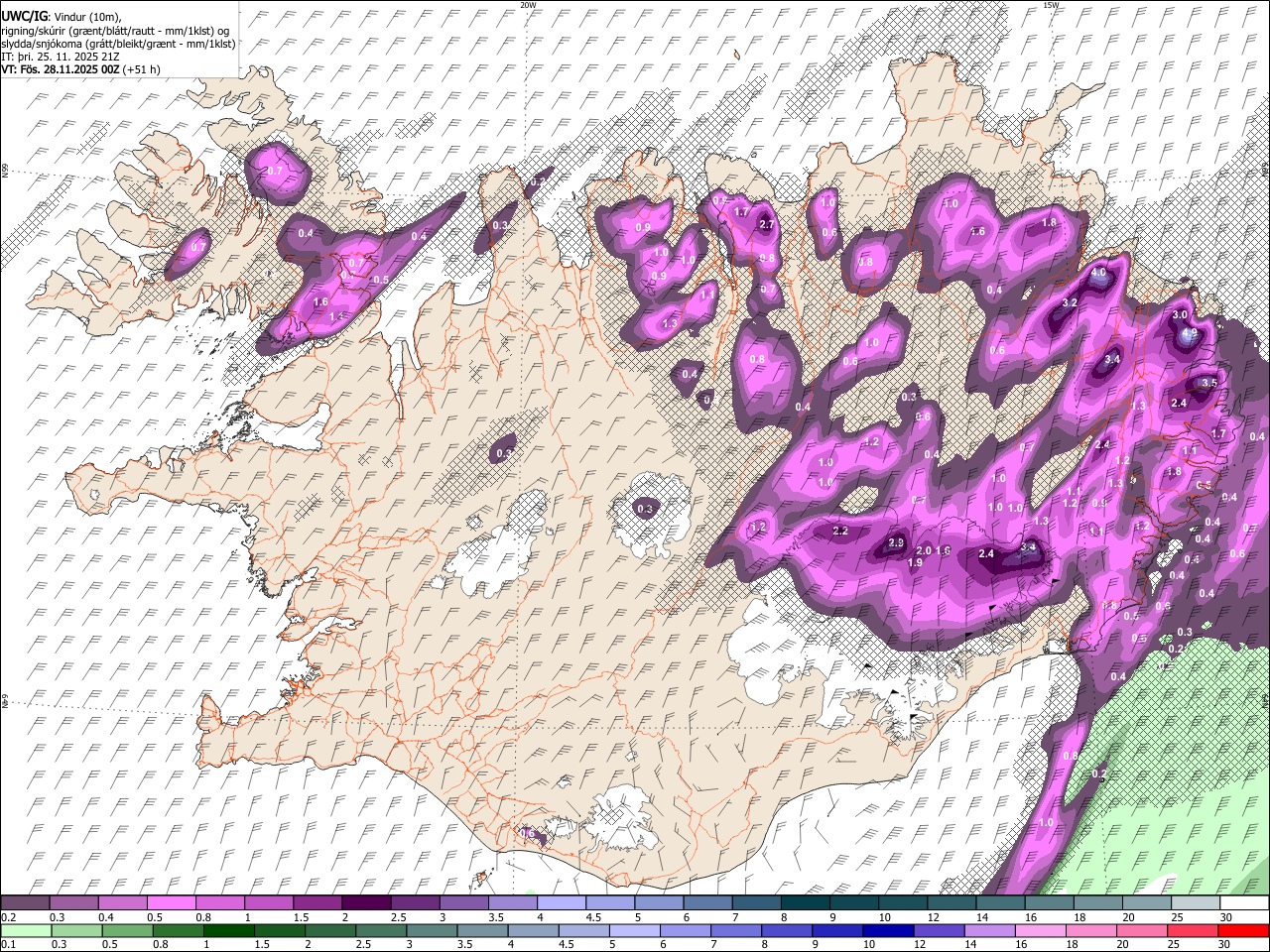Click the 4.0 snowfall value on the map
1270x952 pixels.
click(1098, 272)
